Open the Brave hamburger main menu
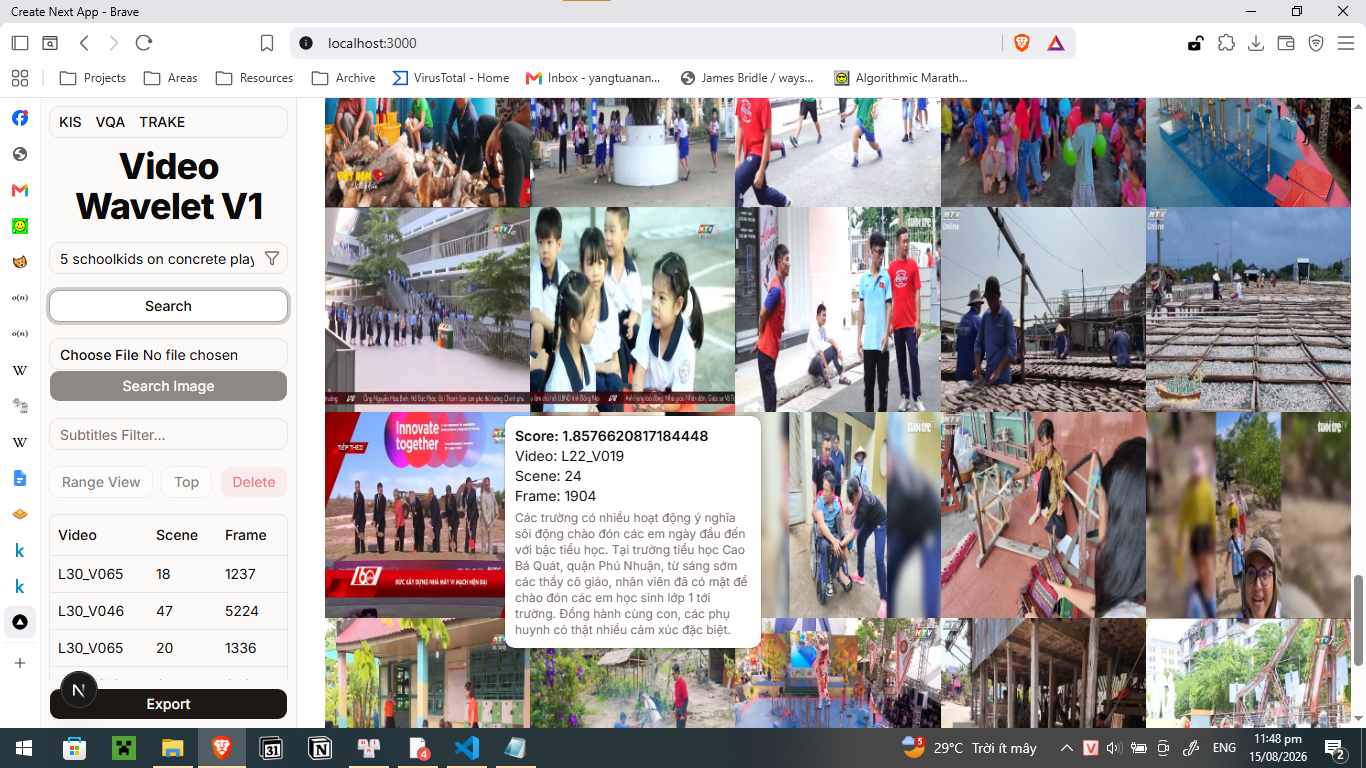This screenshot has width=1366, height=768. pyautogui.click(x=1346, y=43)
